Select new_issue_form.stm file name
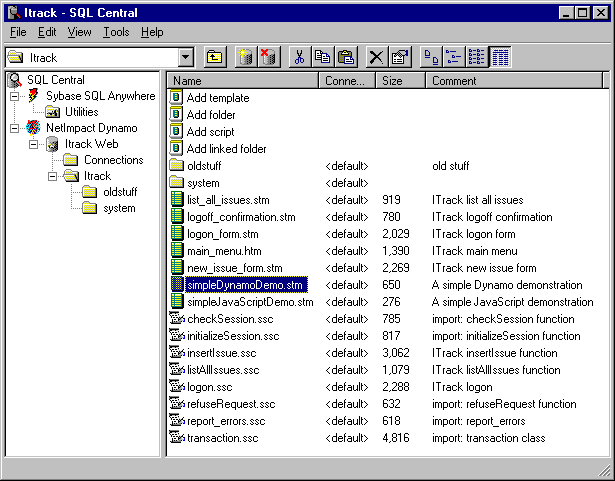This screenshot has width=615, height=481. 235,268
